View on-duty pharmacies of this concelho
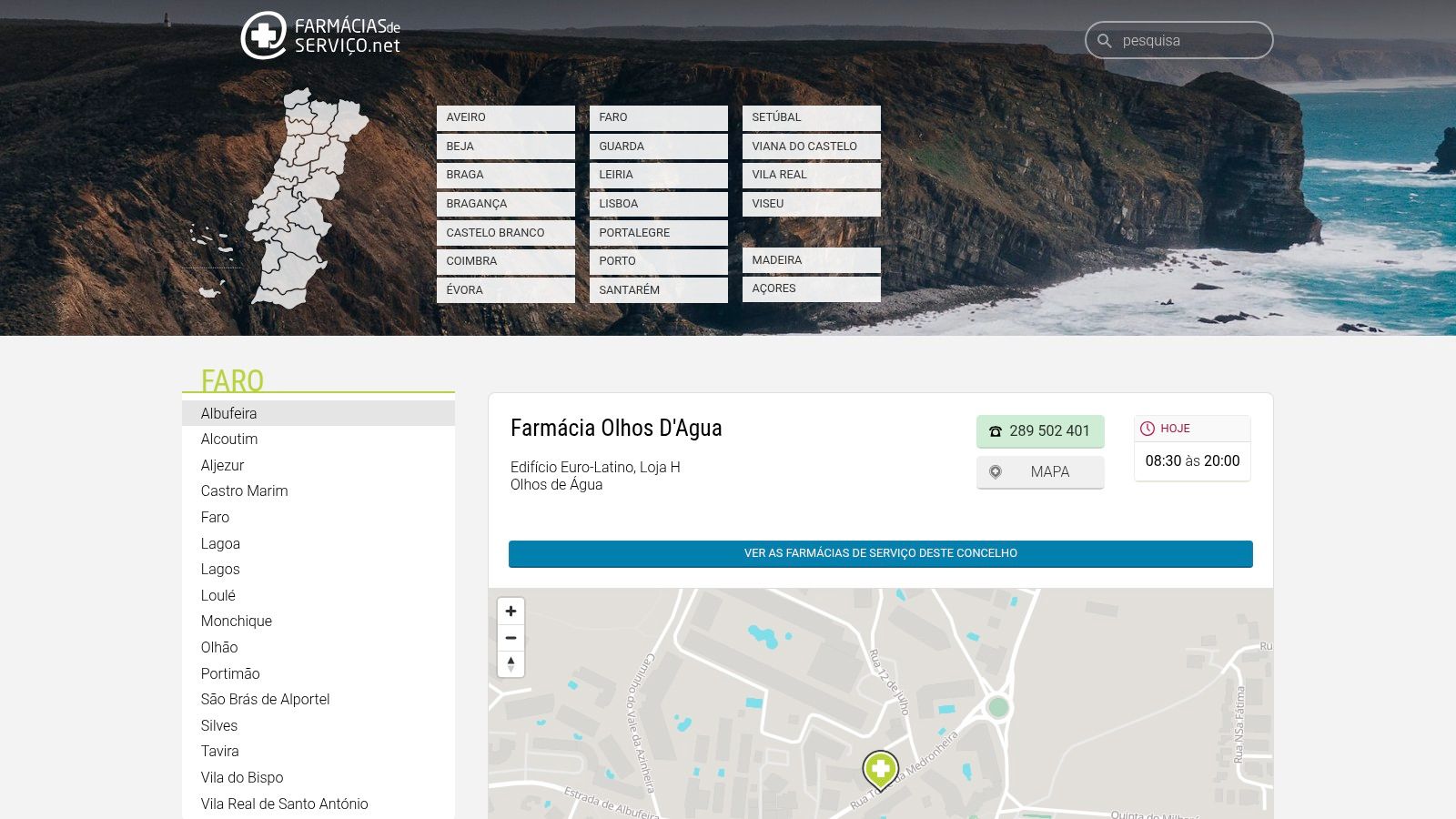Screen dimensions: 1456x819 click(880, 553)
